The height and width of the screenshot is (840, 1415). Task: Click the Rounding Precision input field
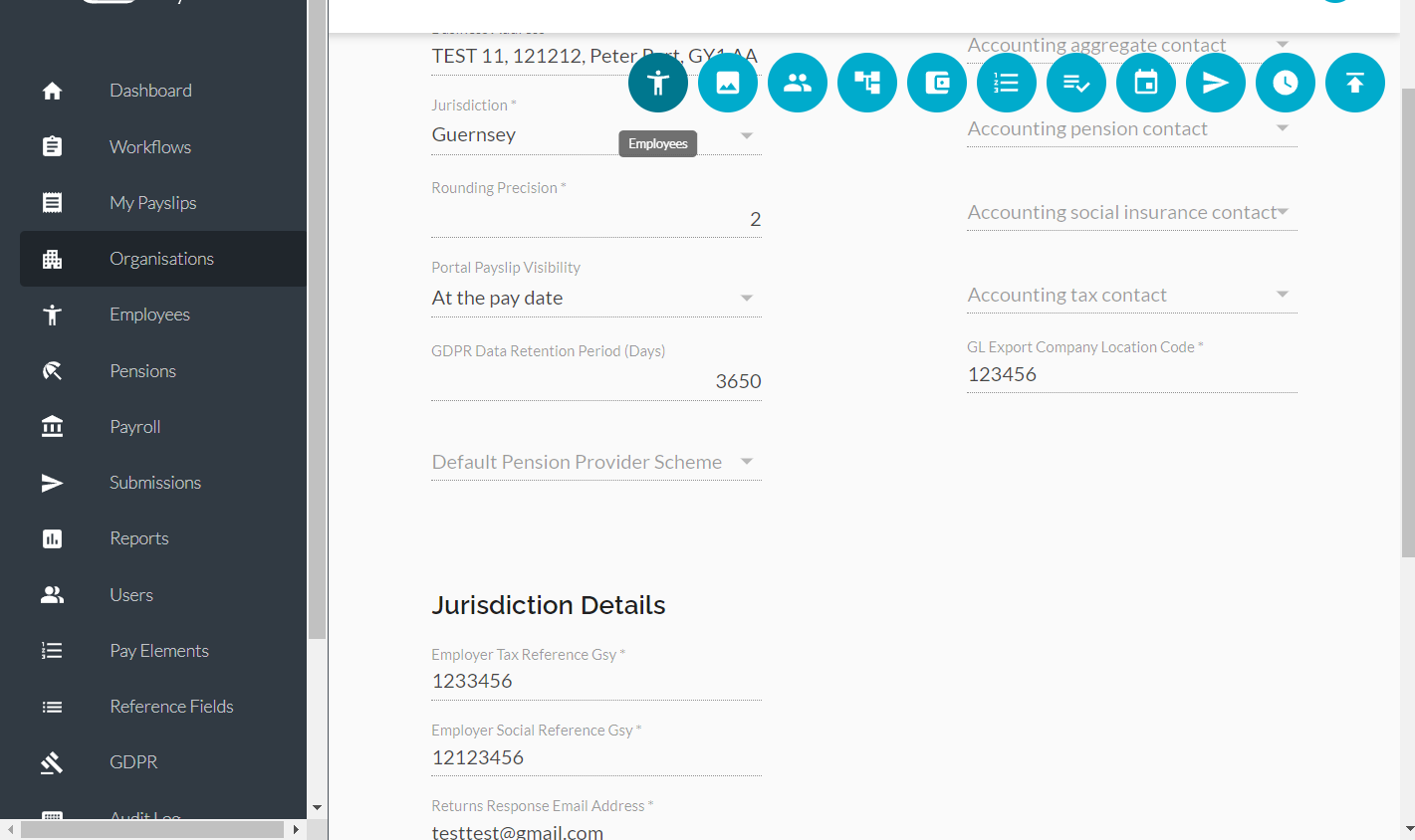tap(596, 219)
